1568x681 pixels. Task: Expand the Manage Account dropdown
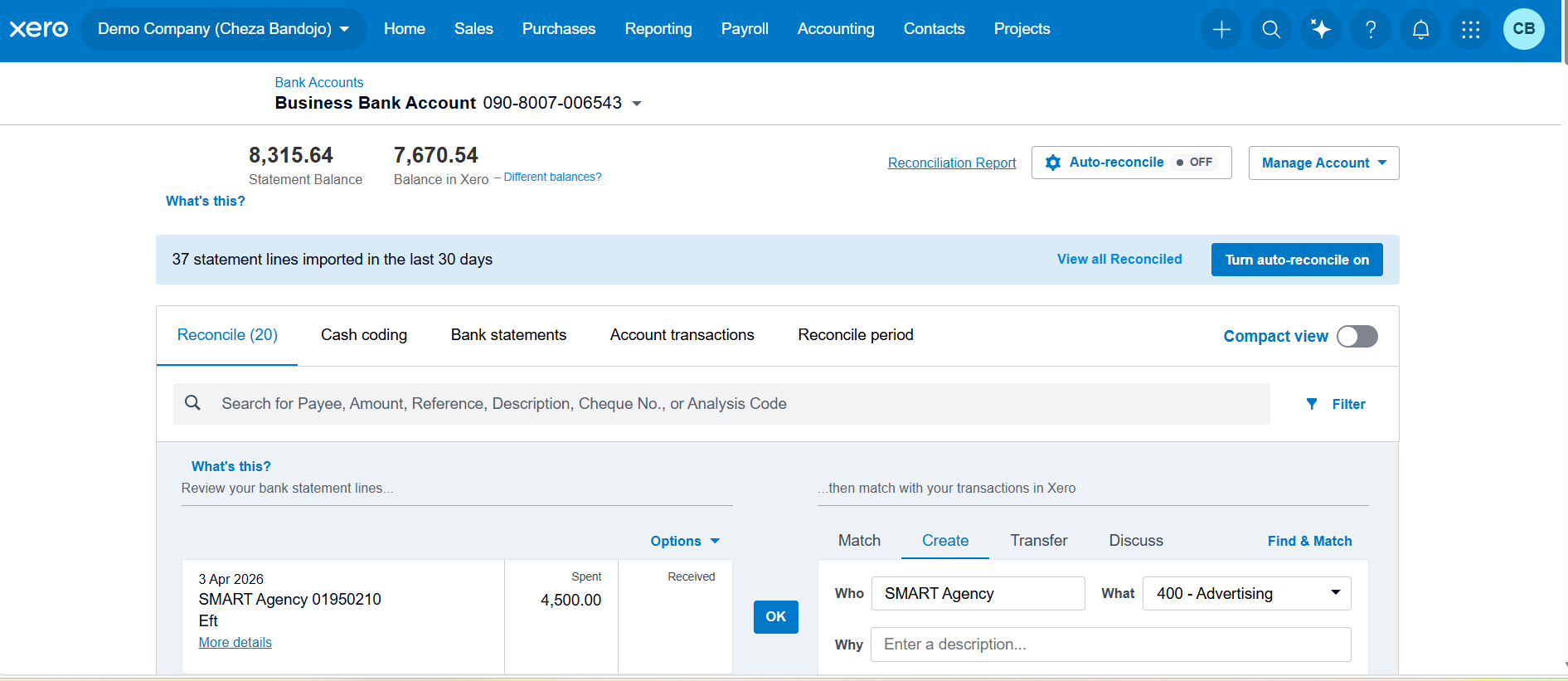click(x=1324, y=163)
